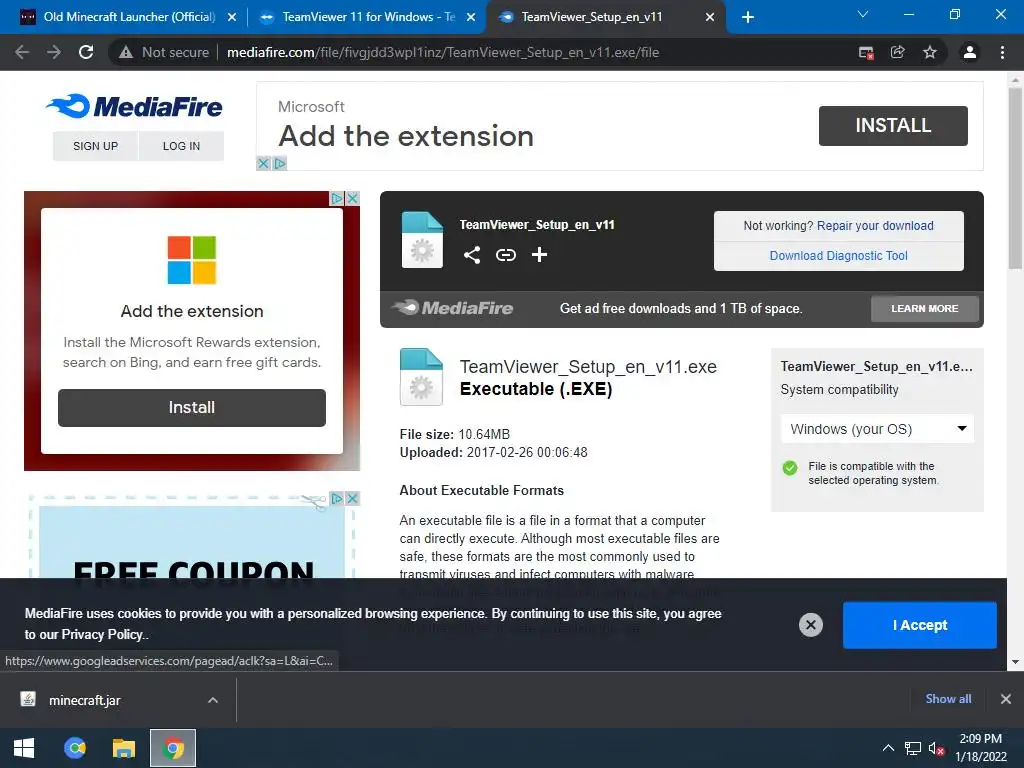Open the Chrome three-dot menu
1024x768 pixels.
click(1002, 52)
